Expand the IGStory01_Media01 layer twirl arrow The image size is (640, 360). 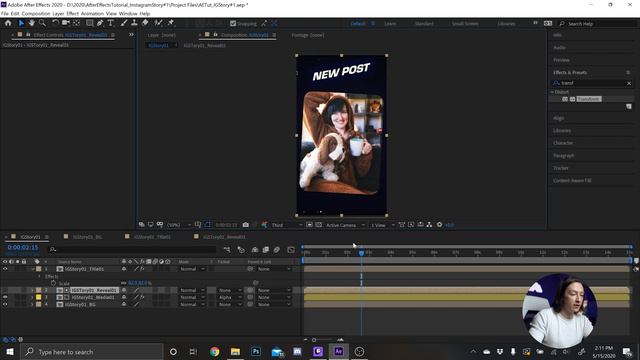(x=32, y=298)
